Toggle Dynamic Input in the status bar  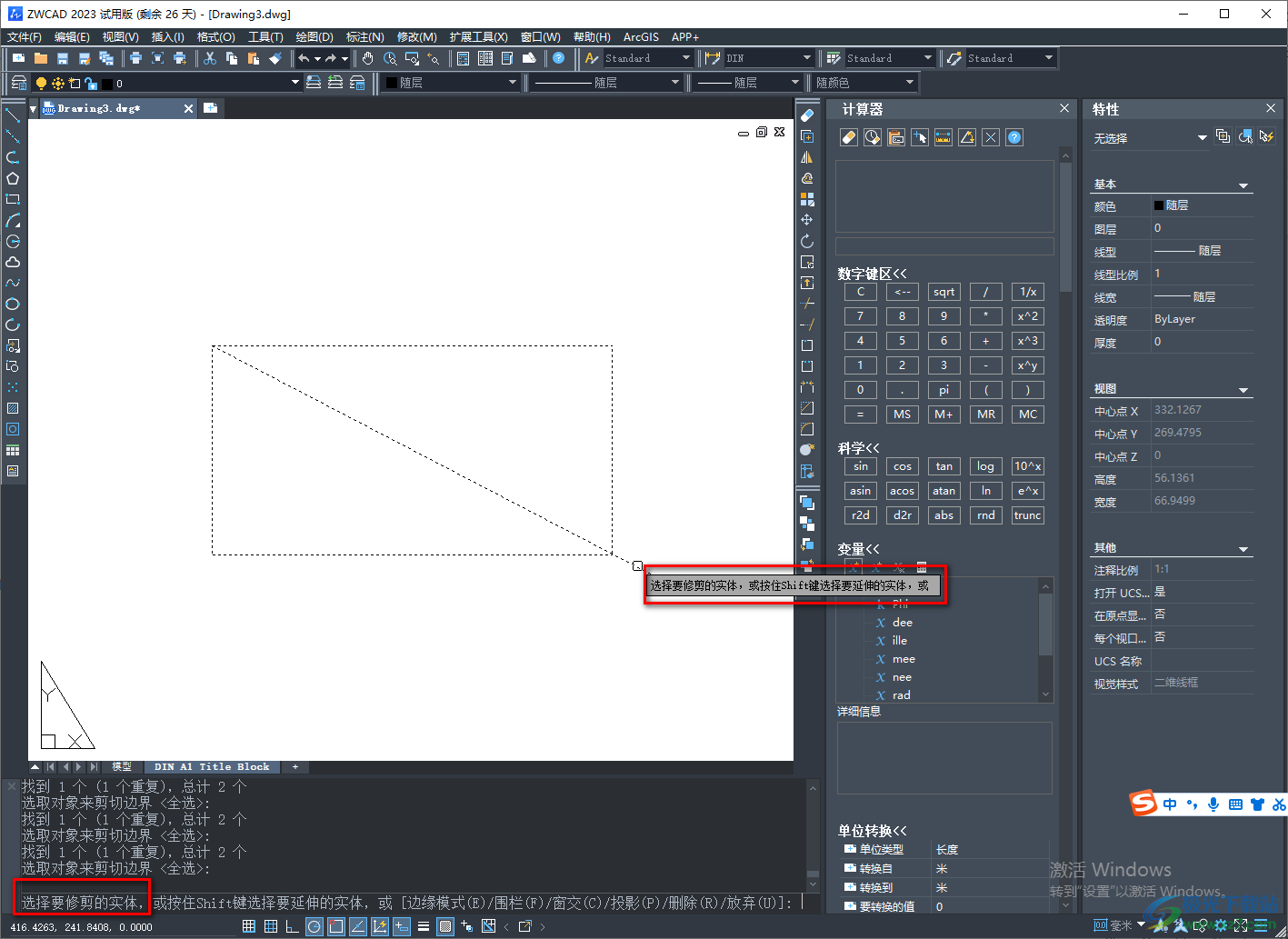tap(401, 926)
